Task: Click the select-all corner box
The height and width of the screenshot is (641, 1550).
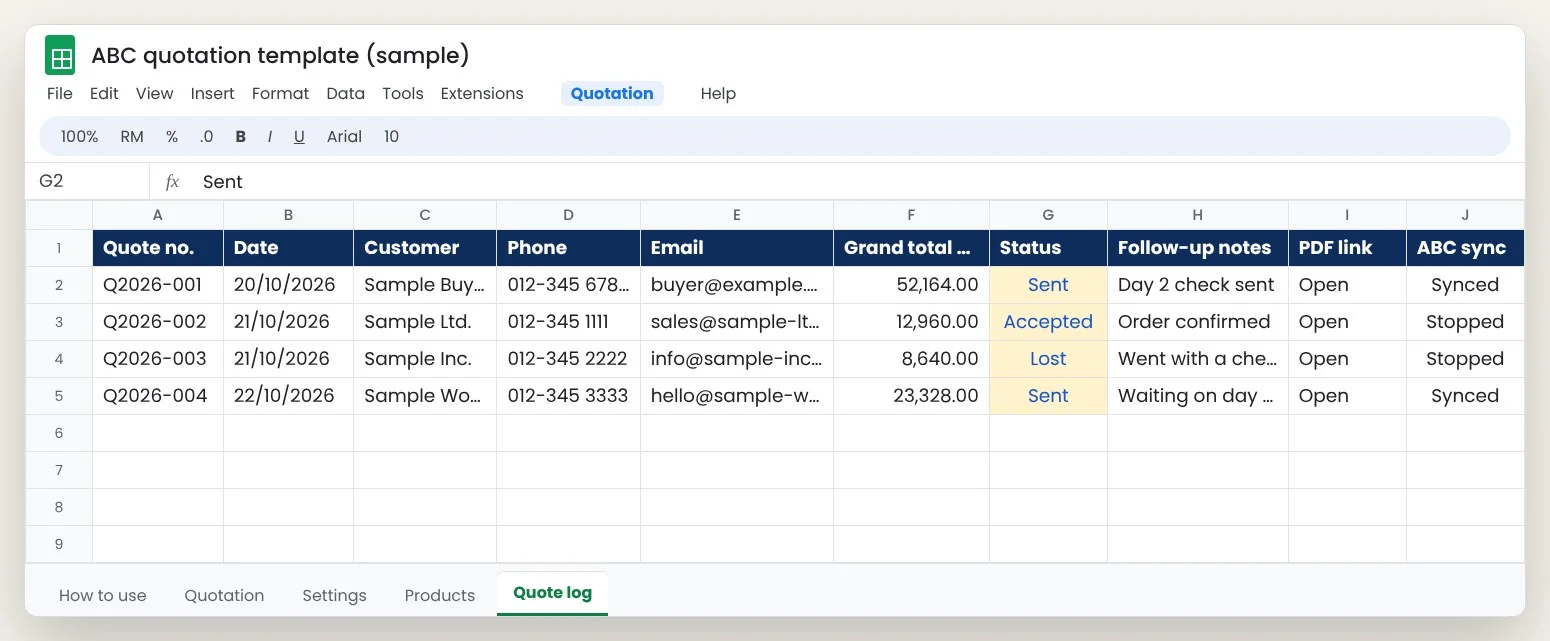Action: 59,215
